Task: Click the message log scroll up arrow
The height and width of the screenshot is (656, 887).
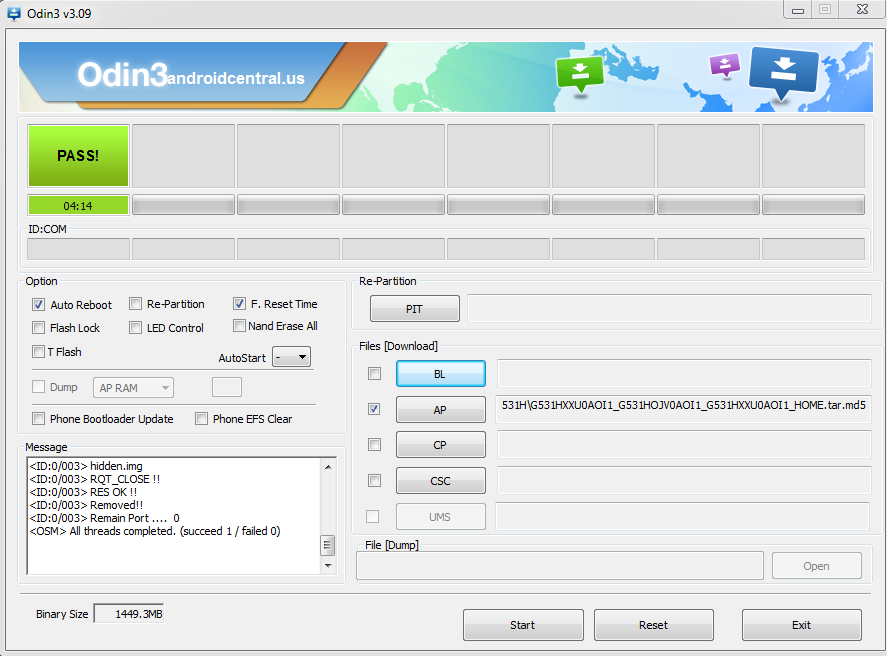Action: [328, 467]
